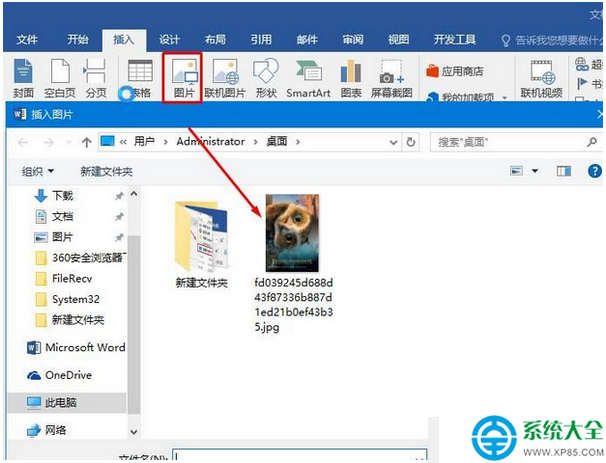606x463 pixels.
Task: Click the bookmark flag icon
Action: coord(582,83)
